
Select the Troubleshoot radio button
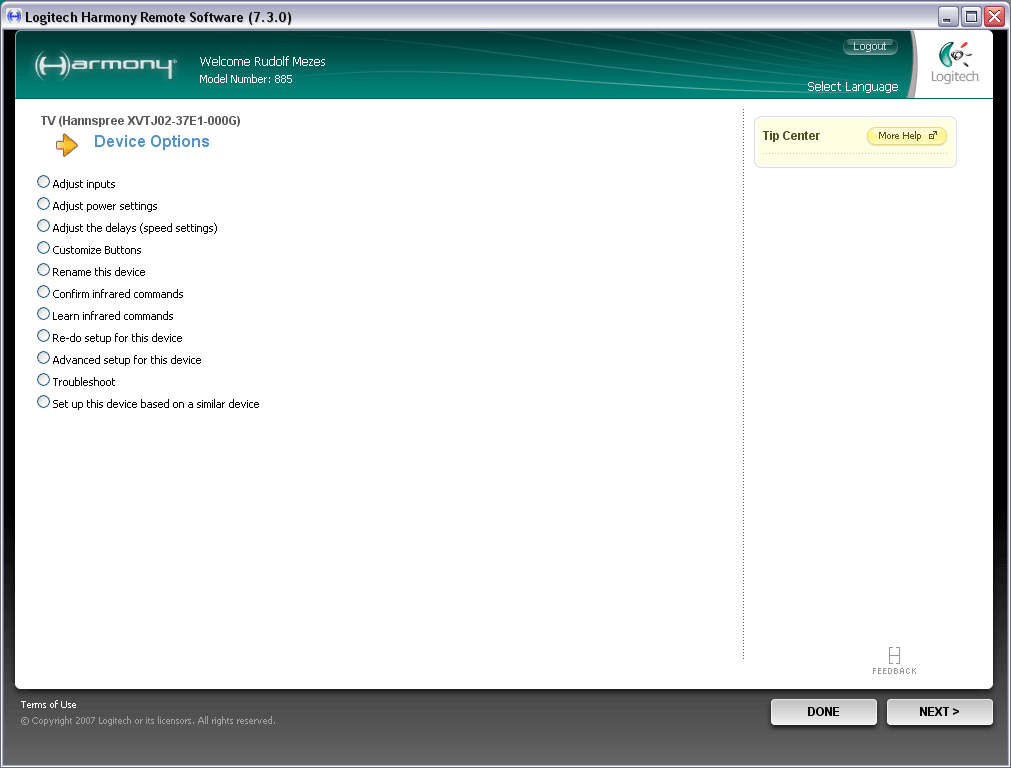click(x=43, y=379)
